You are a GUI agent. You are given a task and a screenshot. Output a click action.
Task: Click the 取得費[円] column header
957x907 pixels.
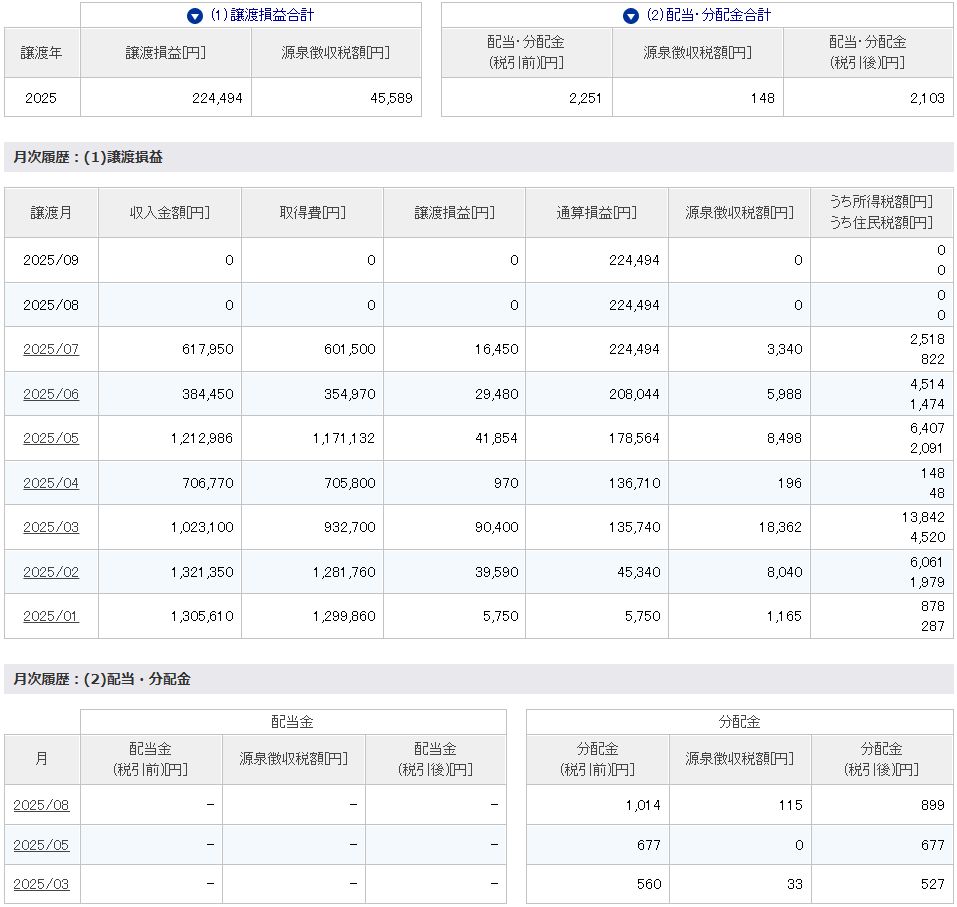point(312,213)
